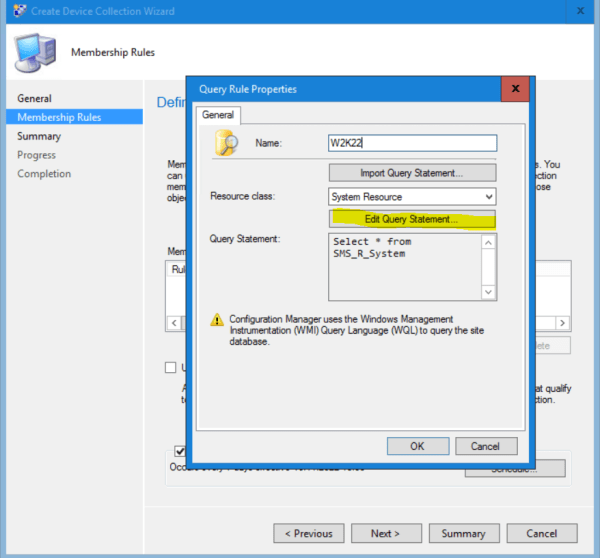The height and width of the screenshot is (558, 600).
Task: Select General step in wizard sidebar
Action: 34,98
